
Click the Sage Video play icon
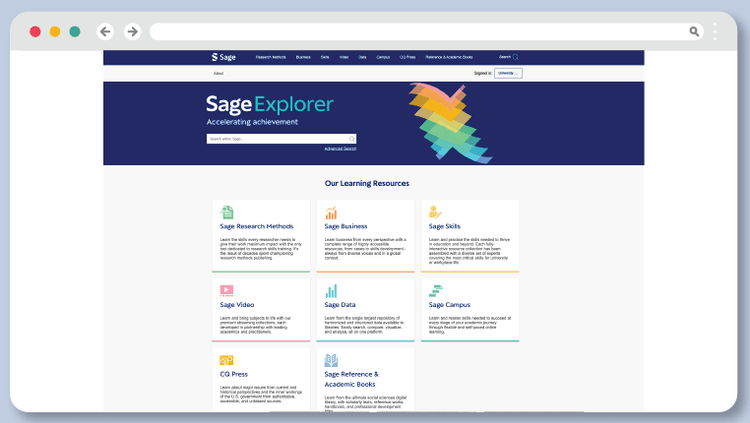[227, 290]
